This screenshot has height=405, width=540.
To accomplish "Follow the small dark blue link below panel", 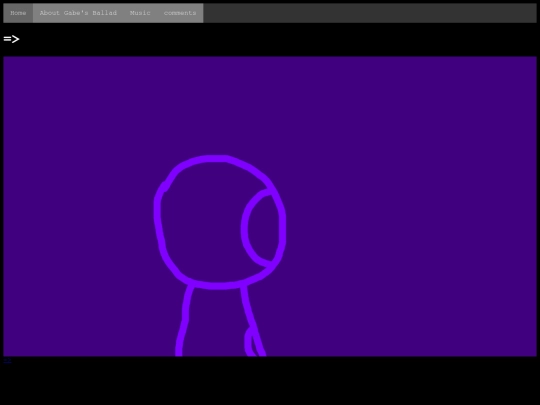I will 8,361.
